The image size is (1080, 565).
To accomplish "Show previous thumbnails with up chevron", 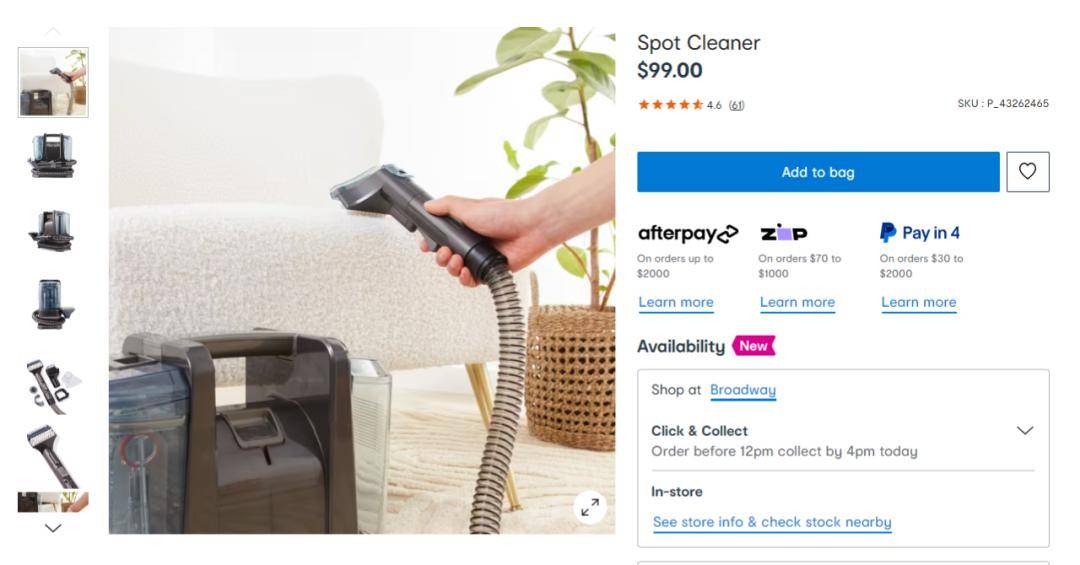I will tap(53, 32).
